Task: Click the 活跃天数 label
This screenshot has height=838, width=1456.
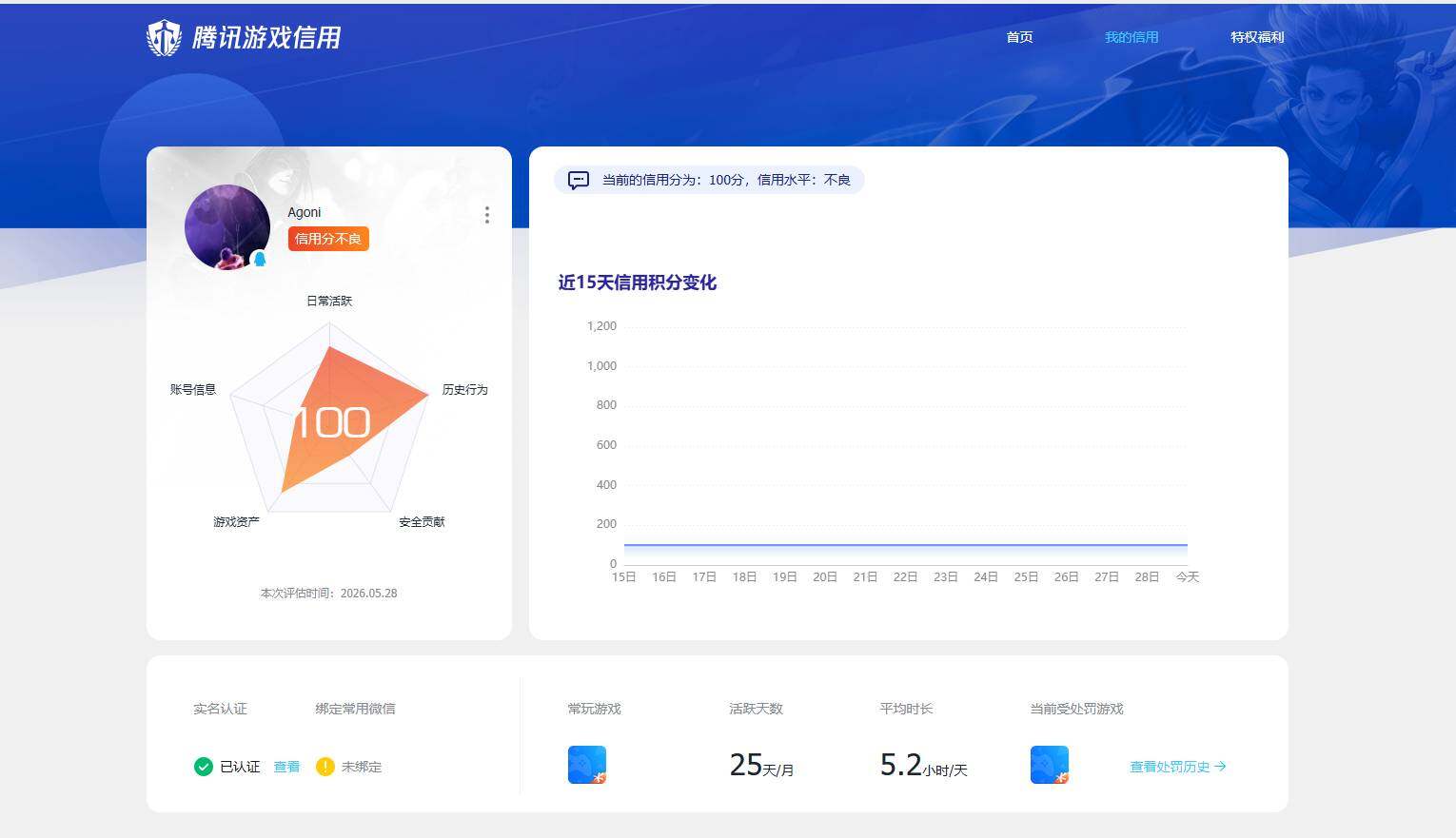Action: coord(756,709)
